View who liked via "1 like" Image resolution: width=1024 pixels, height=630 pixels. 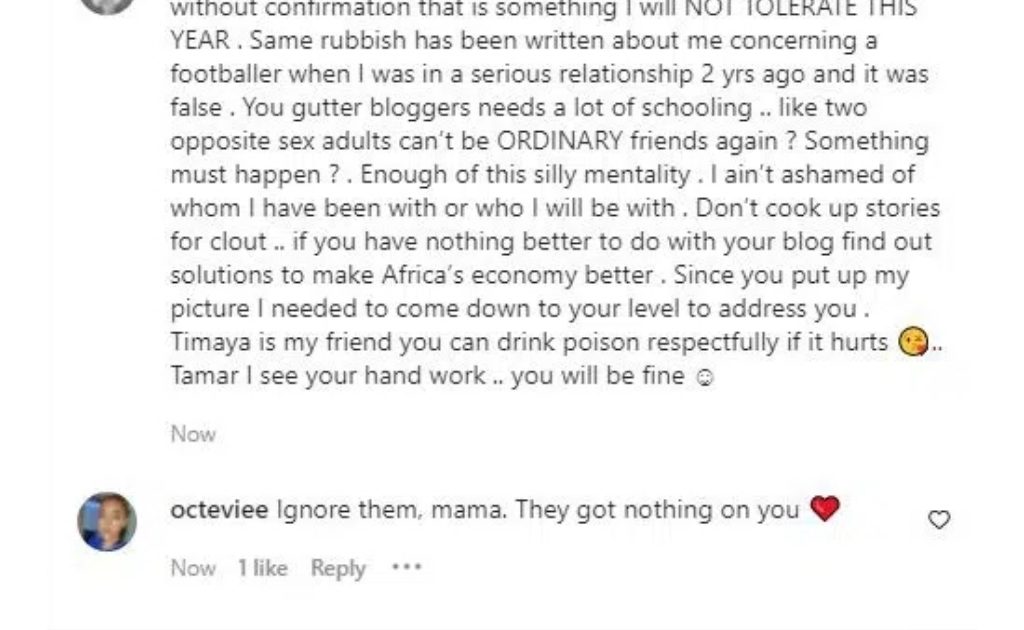[x=262, y=568]
